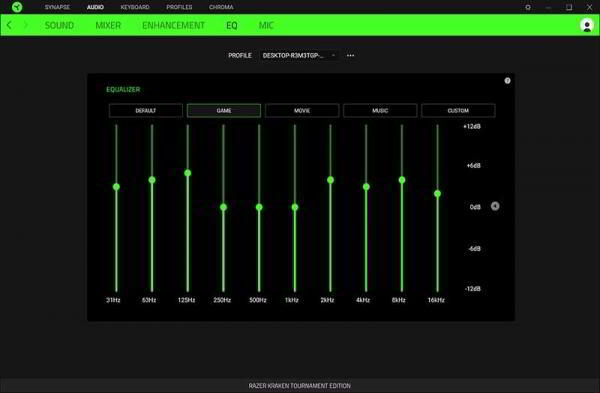This screenshot has width=600, height=393.
Task: Open profile options three-dots menu
Action: 350,55
